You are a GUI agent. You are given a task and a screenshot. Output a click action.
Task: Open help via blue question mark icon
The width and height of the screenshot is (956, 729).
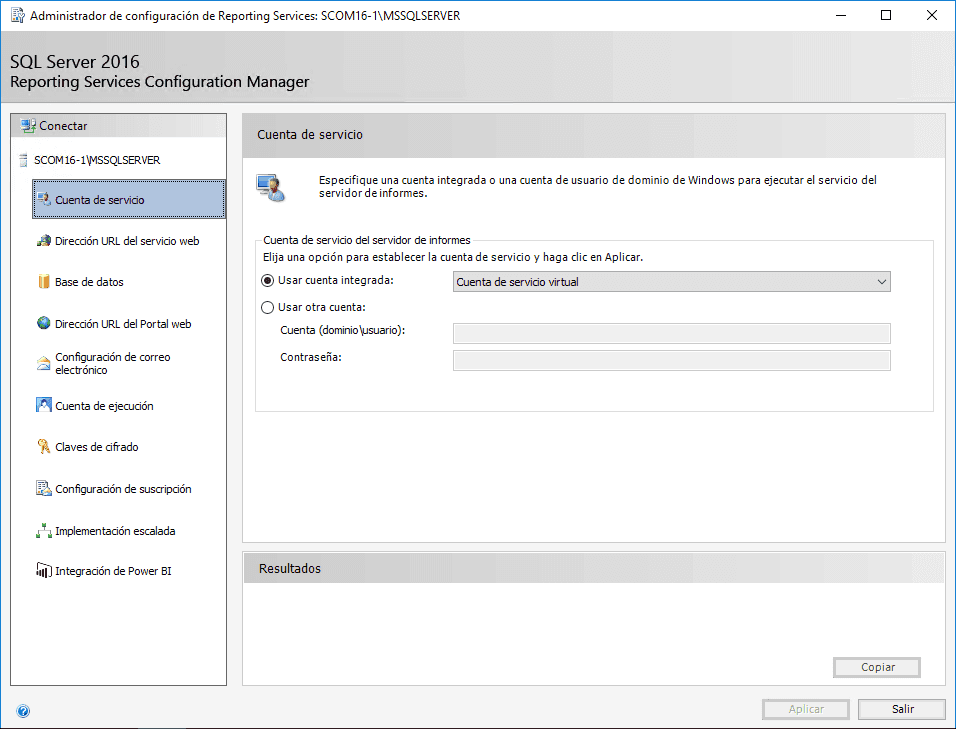coord(23,711)
